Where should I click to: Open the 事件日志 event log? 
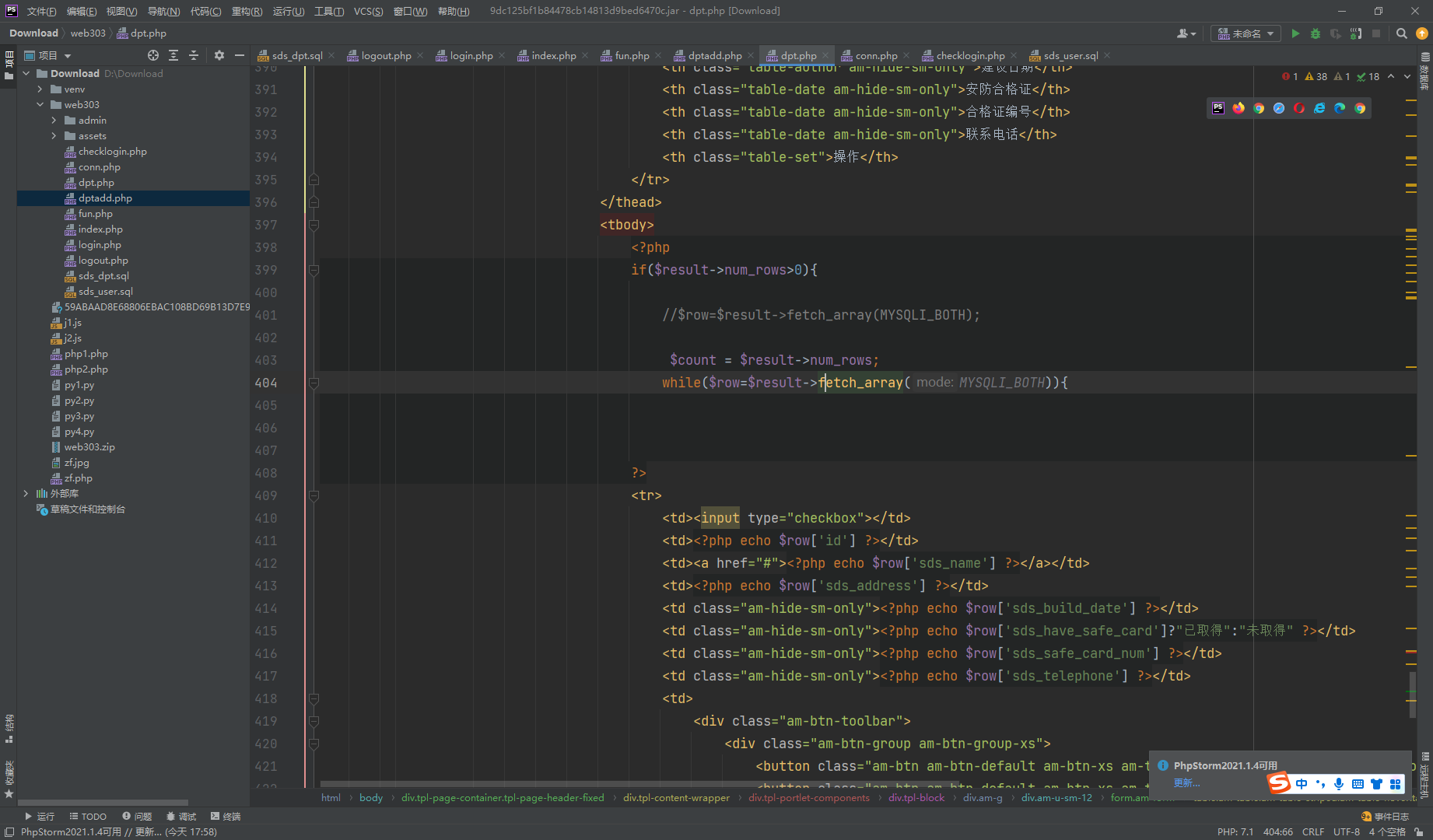[1386, 816]
